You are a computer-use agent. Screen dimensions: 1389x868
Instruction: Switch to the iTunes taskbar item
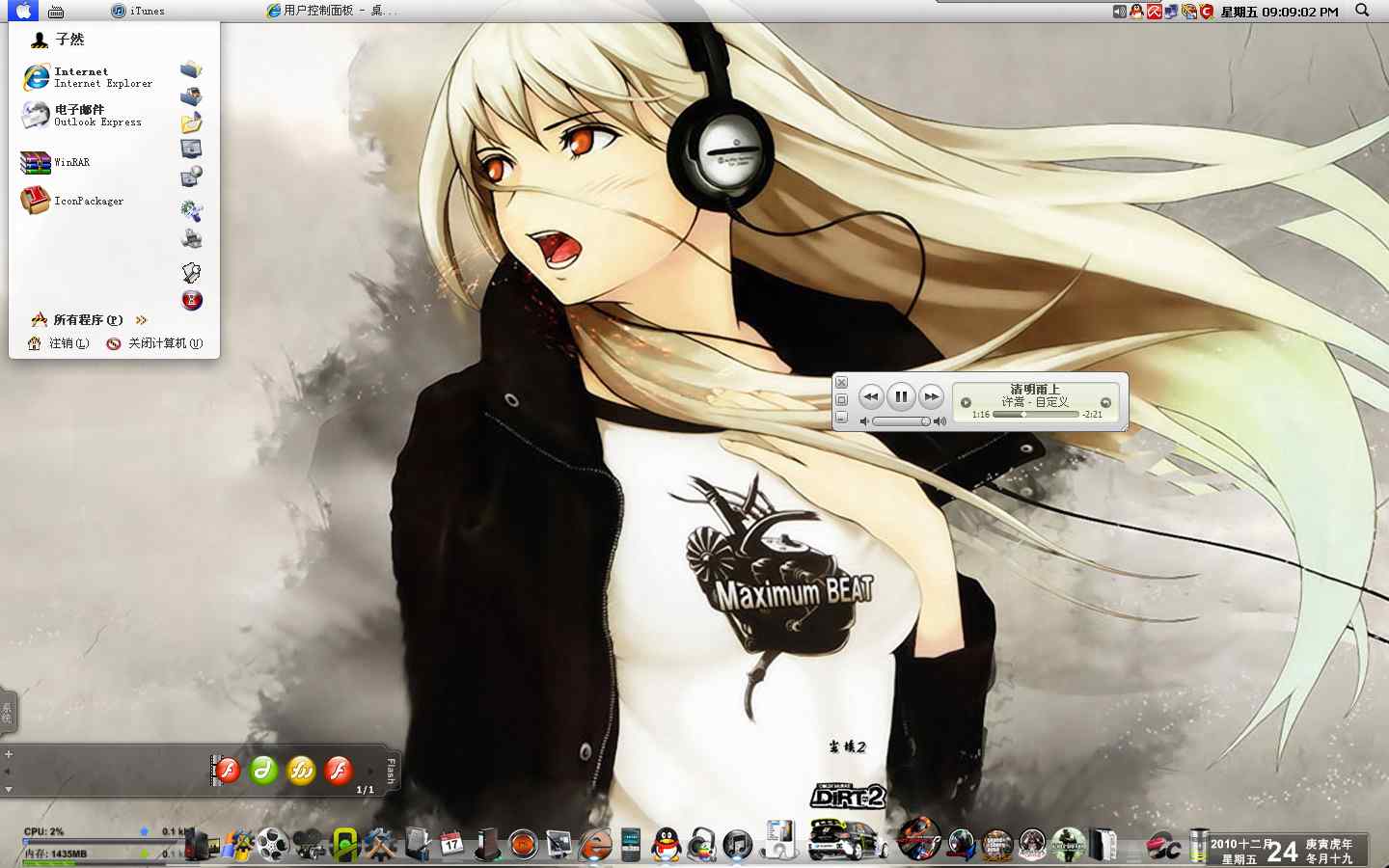pyautogui.click(x=138, y=11)
